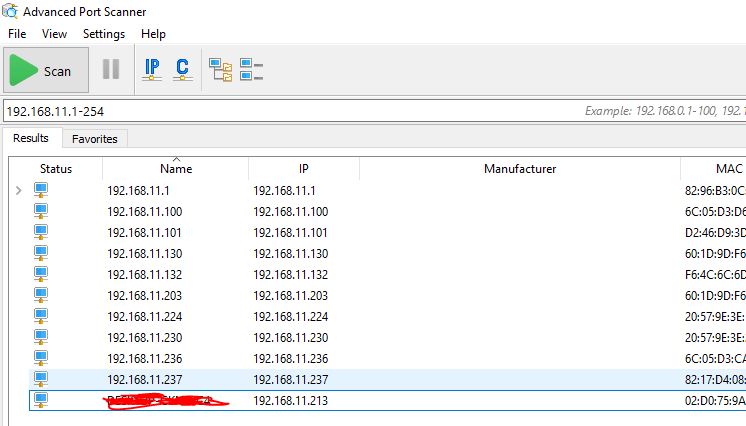
Task: Select name cell 192.168.11.132
Action: click(145, 275)
